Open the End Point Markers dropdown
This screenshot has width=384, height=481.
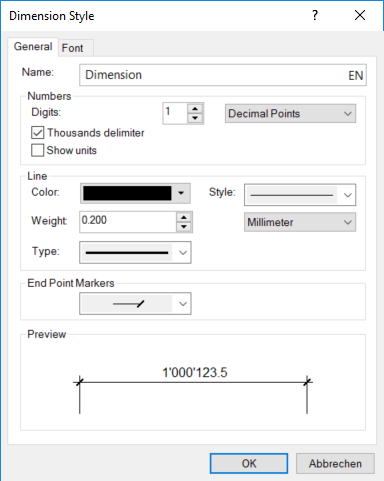point(135,304)
